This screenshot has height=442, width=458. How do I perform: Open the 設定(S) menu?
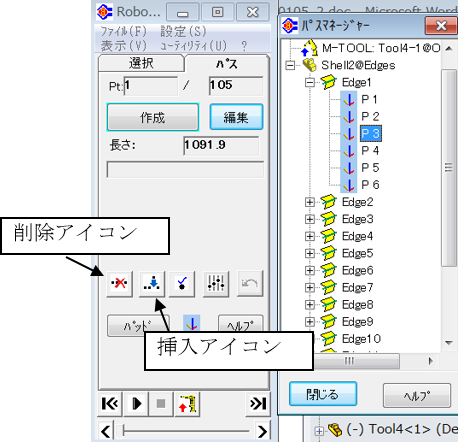tap(183, 32)
